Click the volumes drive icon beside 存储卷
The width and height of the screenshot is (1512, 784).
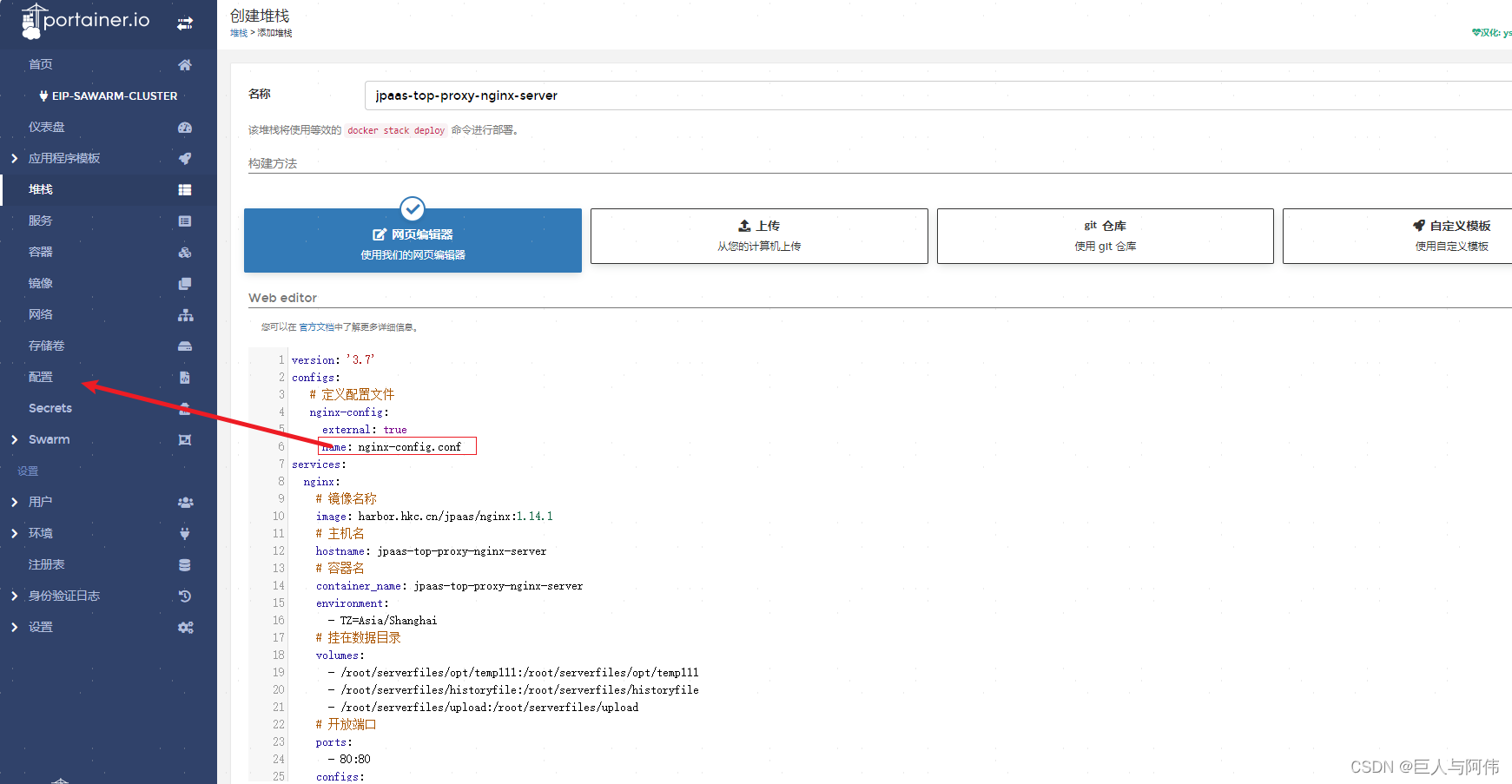pos(185,346)
